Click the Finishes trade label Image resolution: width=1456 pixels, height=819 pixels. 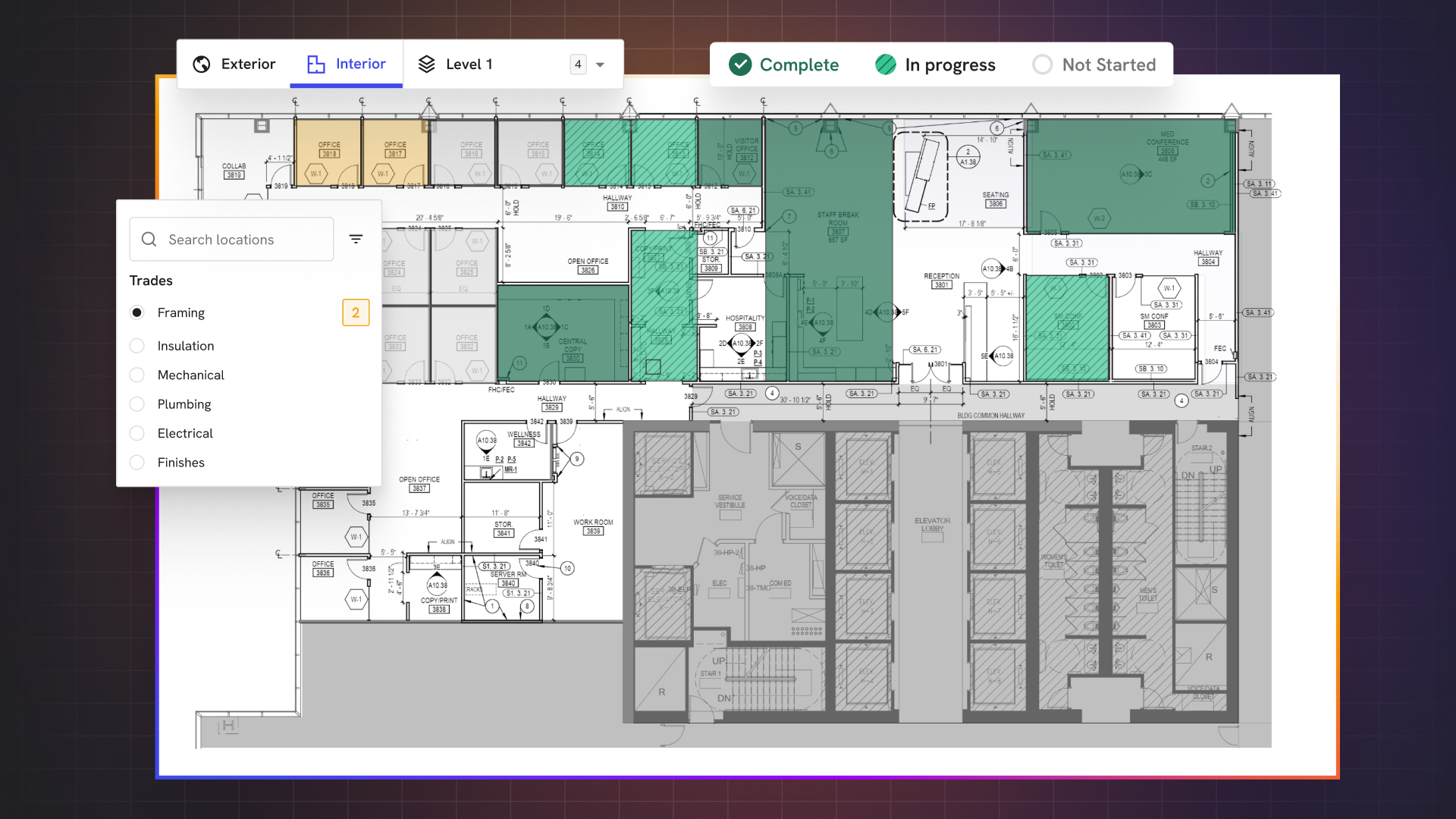[x=180, y=463]
